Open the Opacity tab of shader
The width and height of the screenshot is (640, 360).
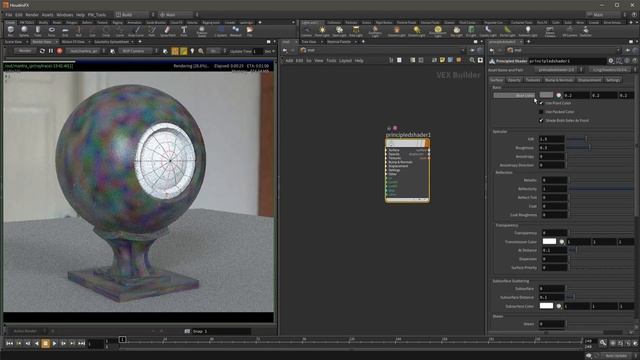click(514, 80)
